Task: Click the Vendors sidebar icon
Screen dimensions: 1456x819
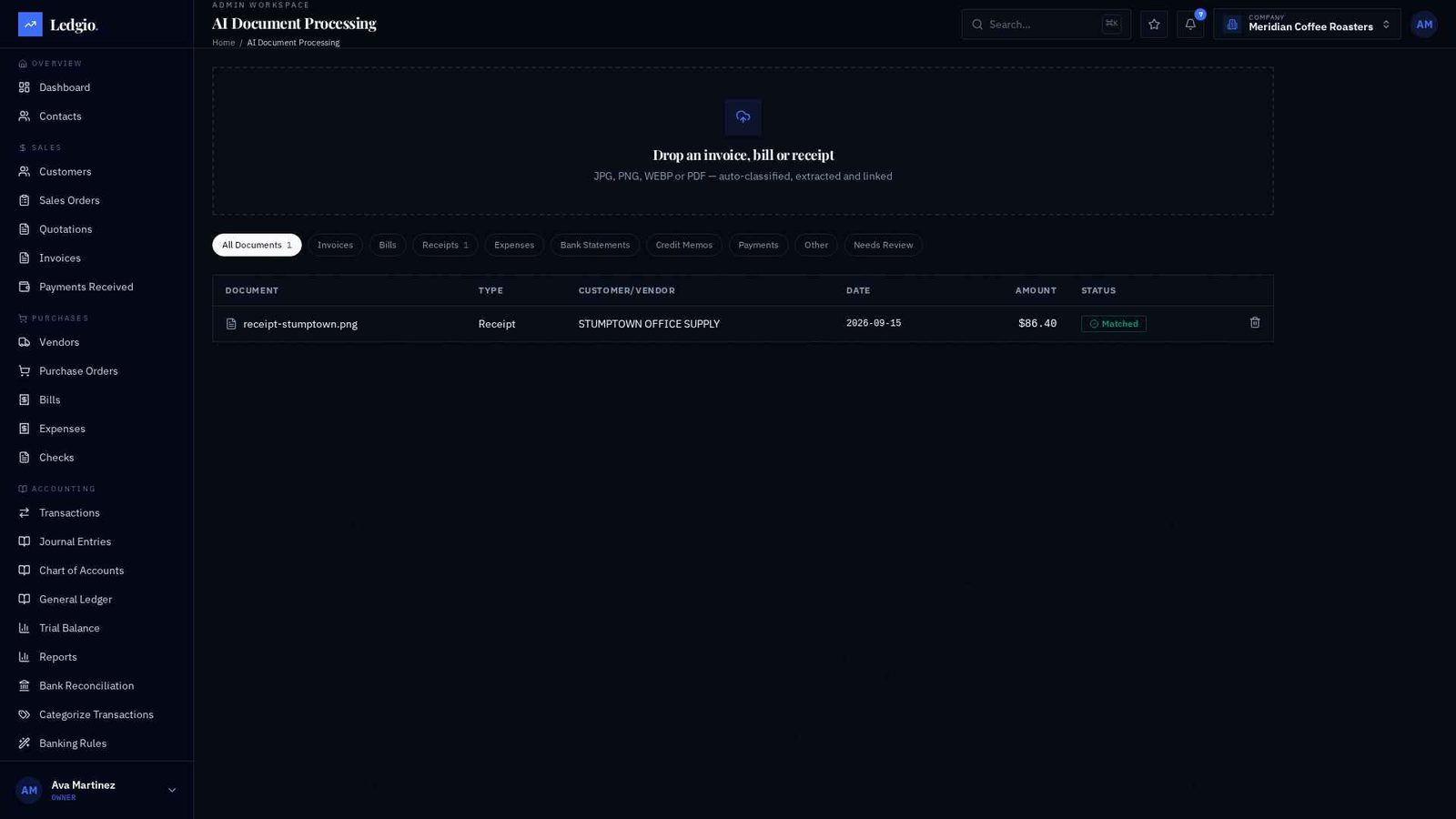Action: (x=25, y=342)
